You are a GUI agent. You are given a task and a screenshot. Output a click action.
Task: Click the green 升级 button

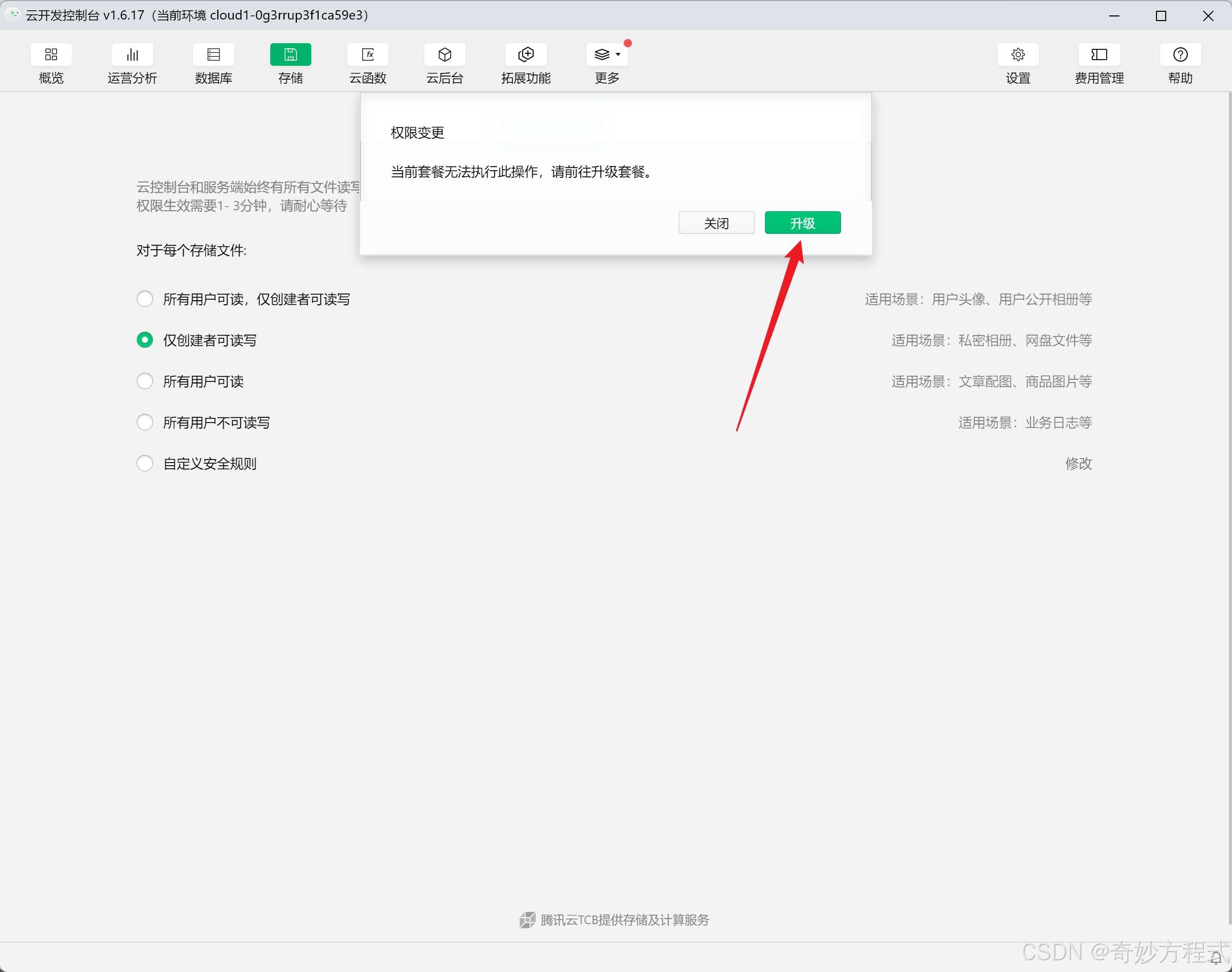802,223
